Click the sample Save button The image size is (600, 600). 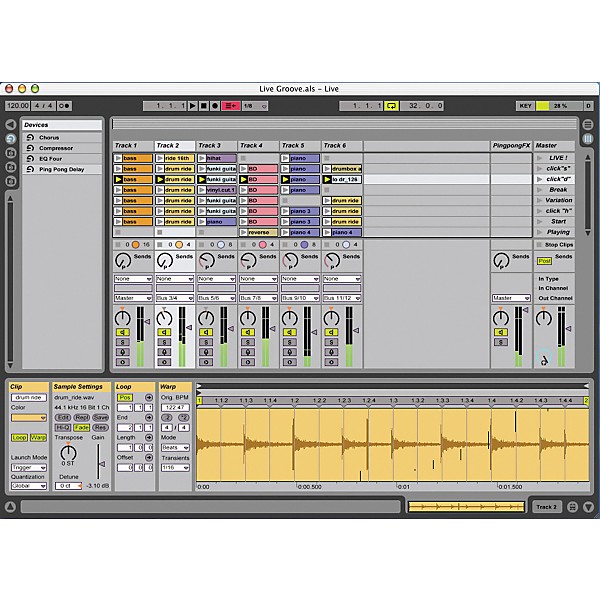tap(100, 417)
